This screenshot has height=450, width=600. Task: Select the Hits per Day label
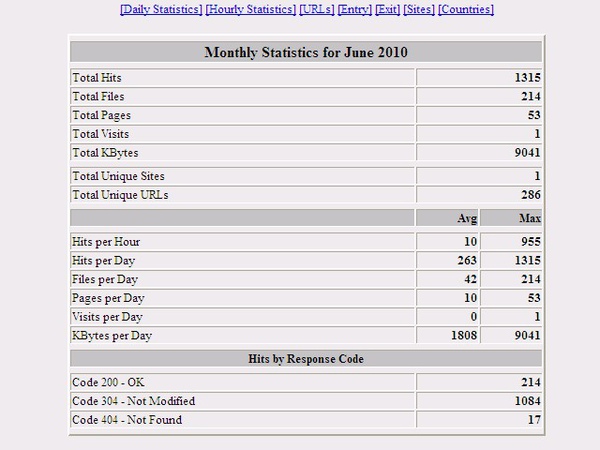(x=103, y=261)
